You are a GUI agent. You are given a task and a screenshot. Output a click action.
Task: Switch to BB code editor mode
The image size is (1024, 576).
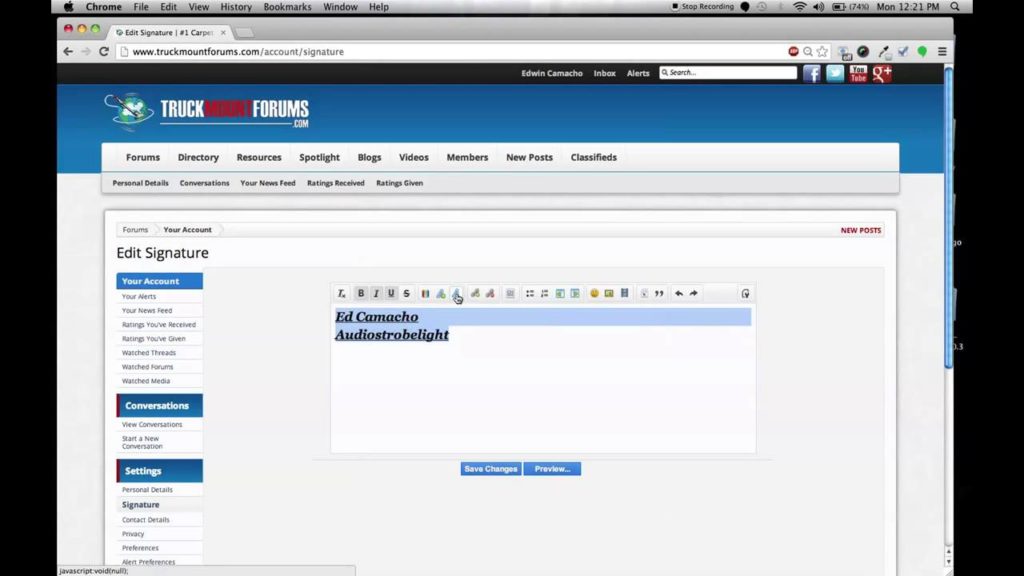click(745, 294)
